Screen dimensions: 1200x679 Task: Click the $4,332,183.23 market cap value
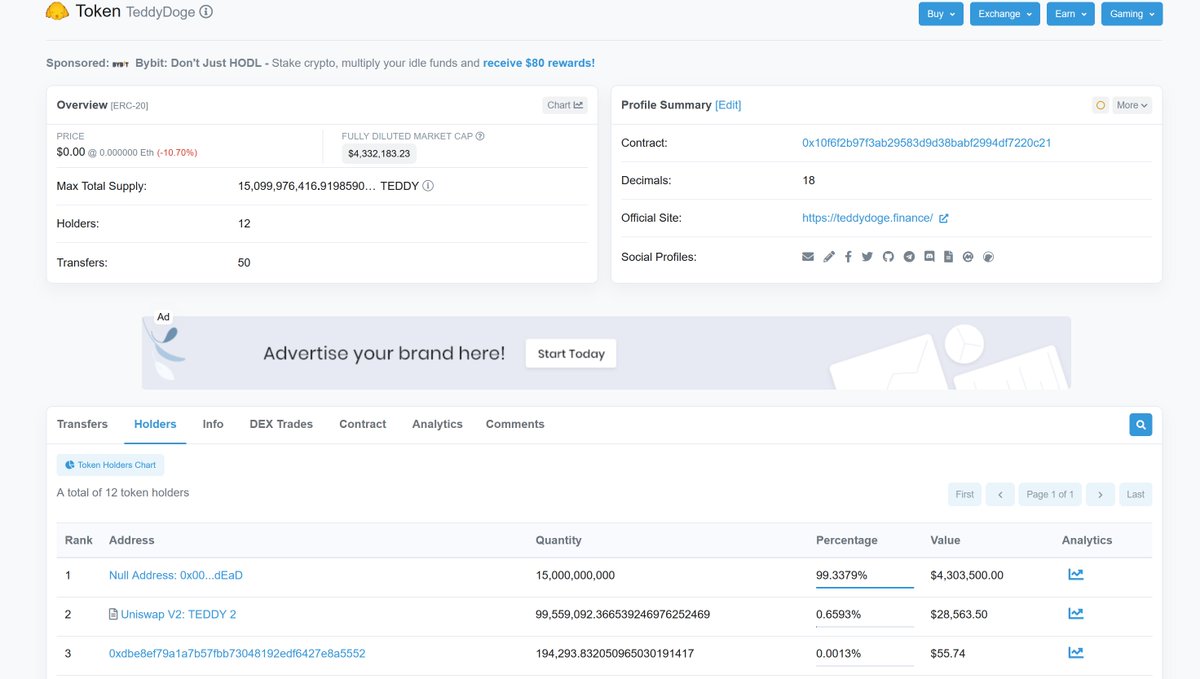380,154
